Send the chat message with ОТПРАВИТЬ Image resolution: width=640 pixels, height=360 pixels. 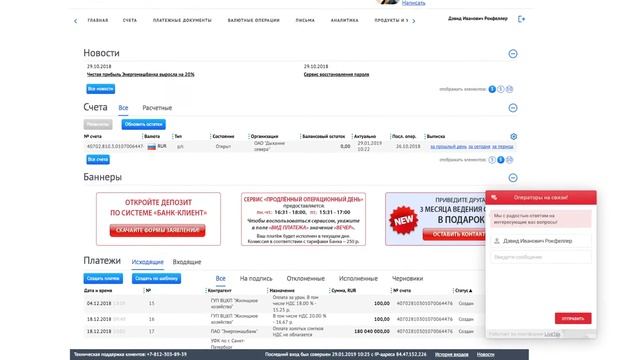coord(573,318)
